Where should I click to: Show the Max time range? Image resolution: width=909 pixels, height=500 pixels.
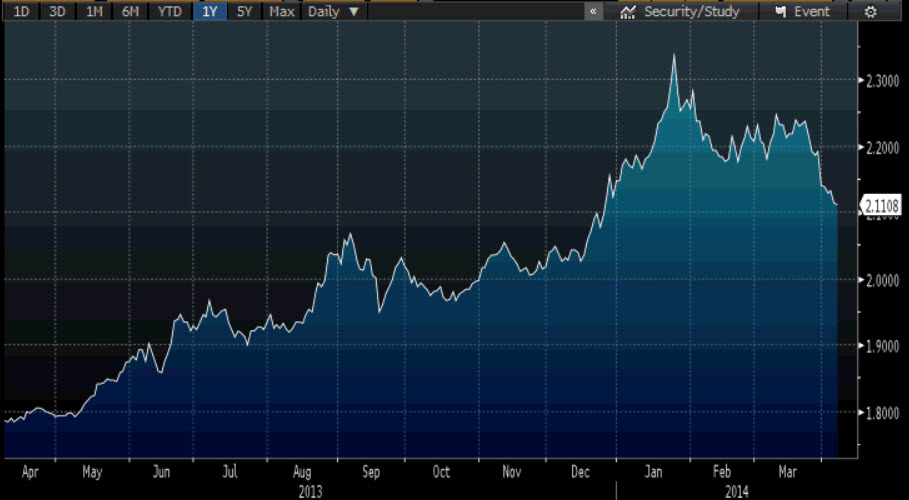282,12
